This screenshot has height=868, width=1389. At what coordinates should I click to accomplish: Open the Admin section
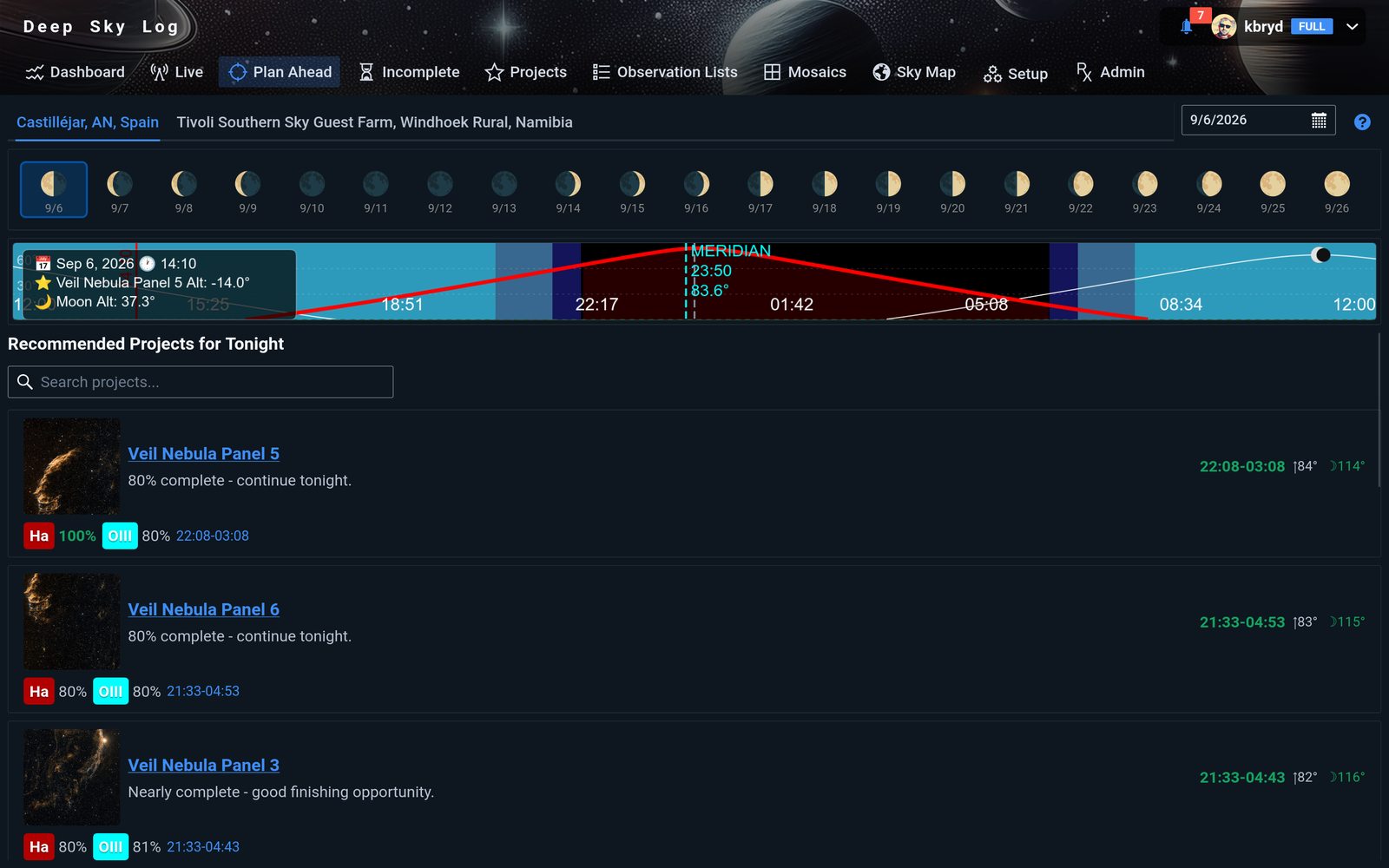click(x=1110, y=72)
